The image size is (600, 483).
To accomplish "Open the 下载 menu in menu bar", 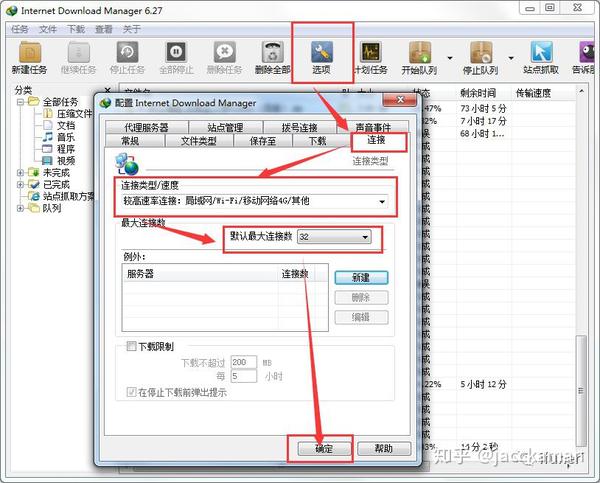I will click(76, 29).
